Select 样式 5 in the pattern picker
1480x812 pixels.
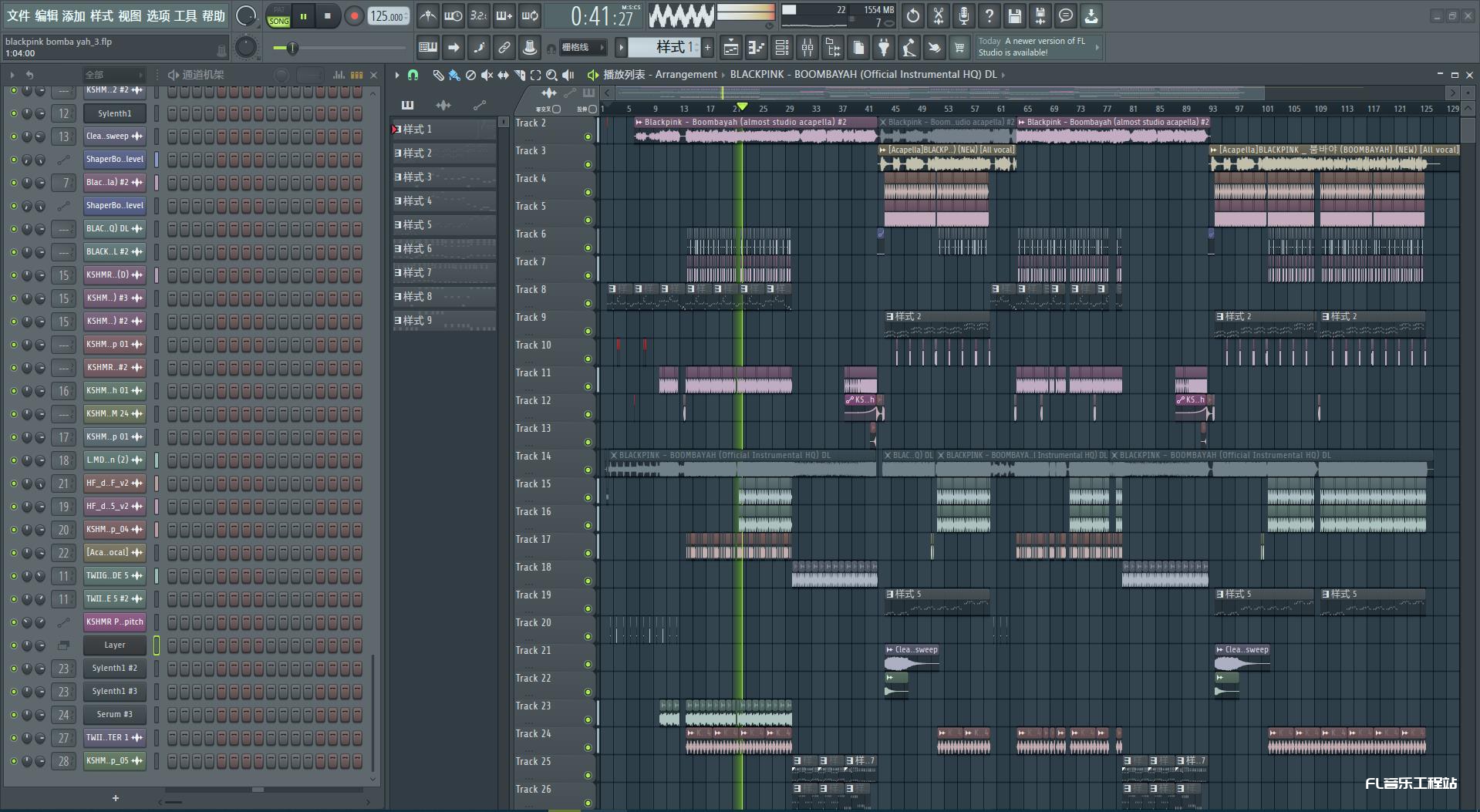coord(443,225)
